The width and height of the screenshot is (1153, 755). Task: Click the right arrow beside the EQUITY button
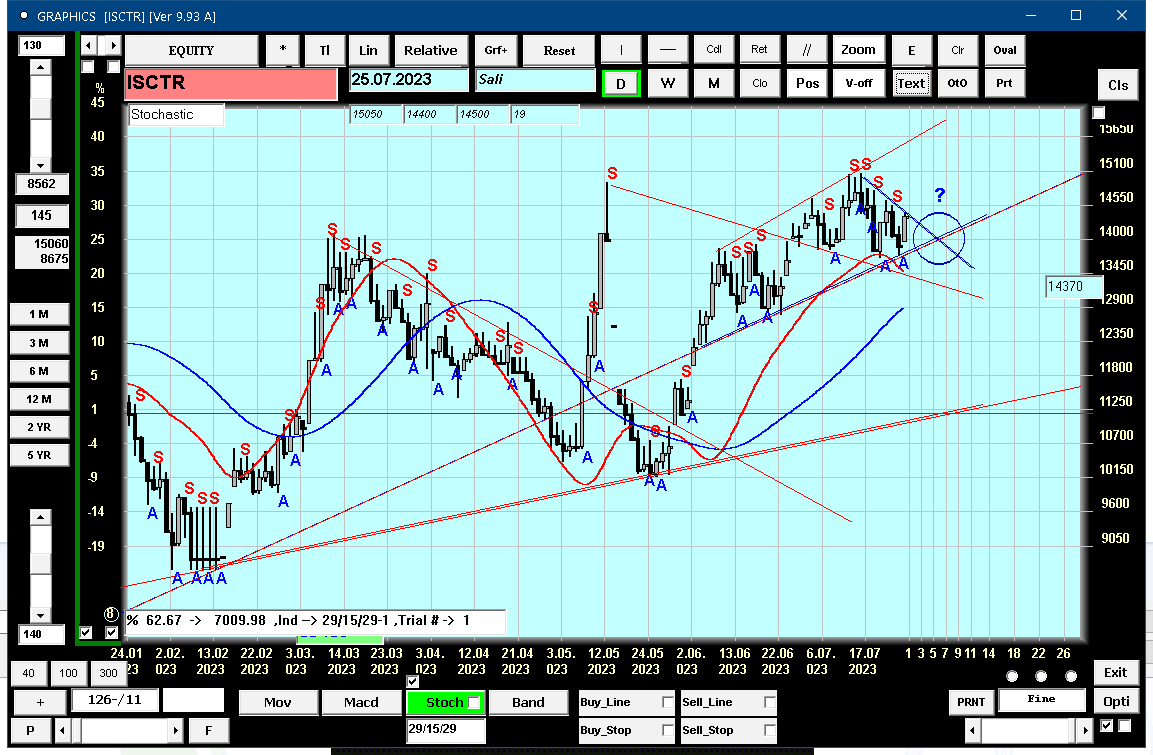click(113, 46)
